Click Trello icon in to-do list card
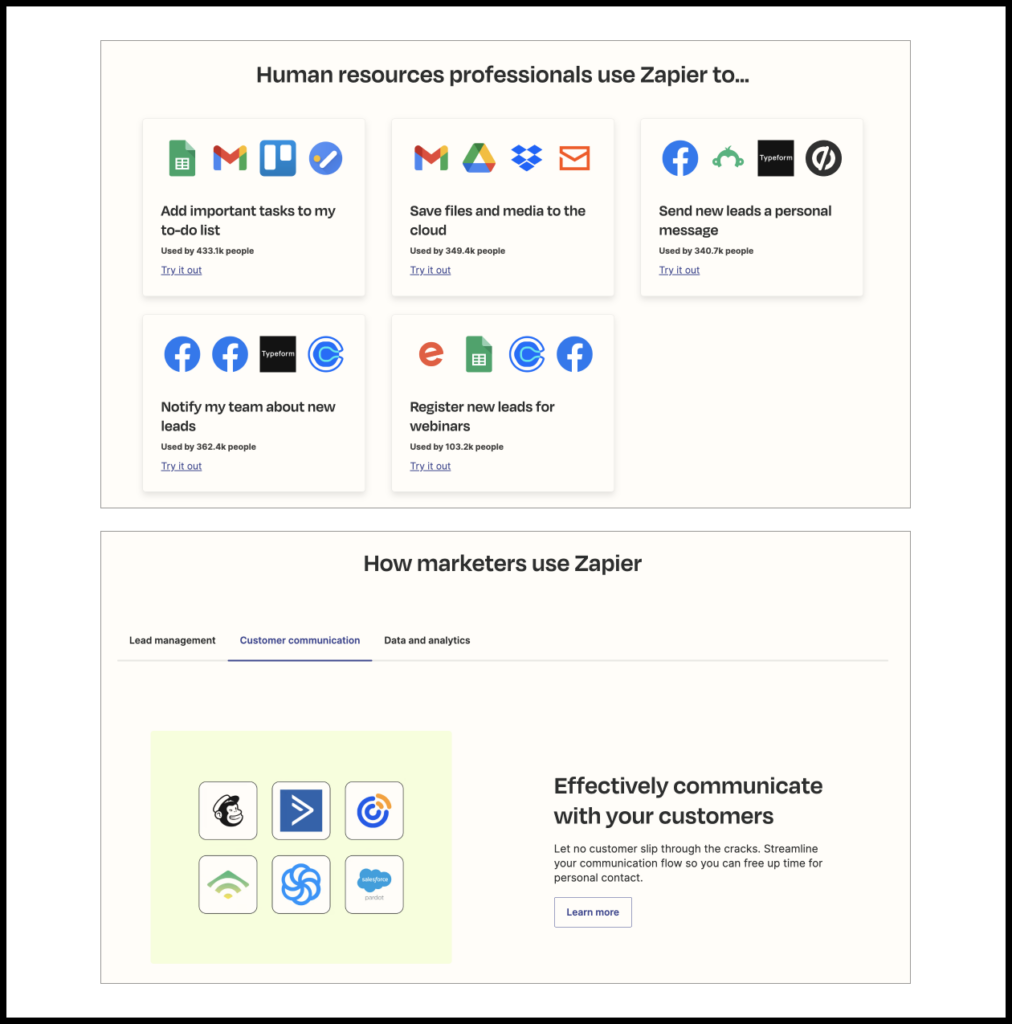The width and height of the screenshot is (1012, 1024). point(277,158)
